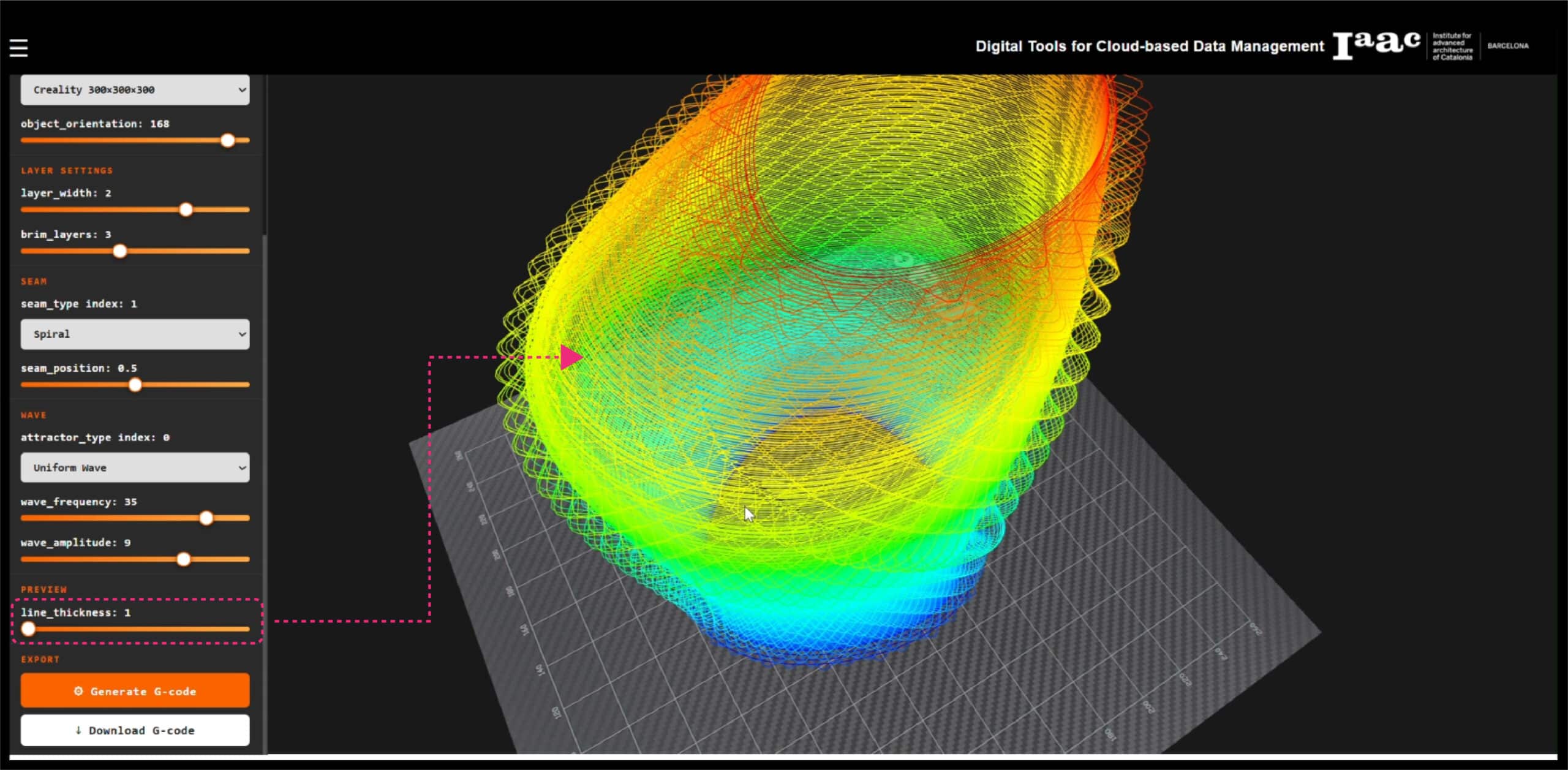Click the gear icon on Generate G-code
The image size is (1568, 770).
point(78,691)
